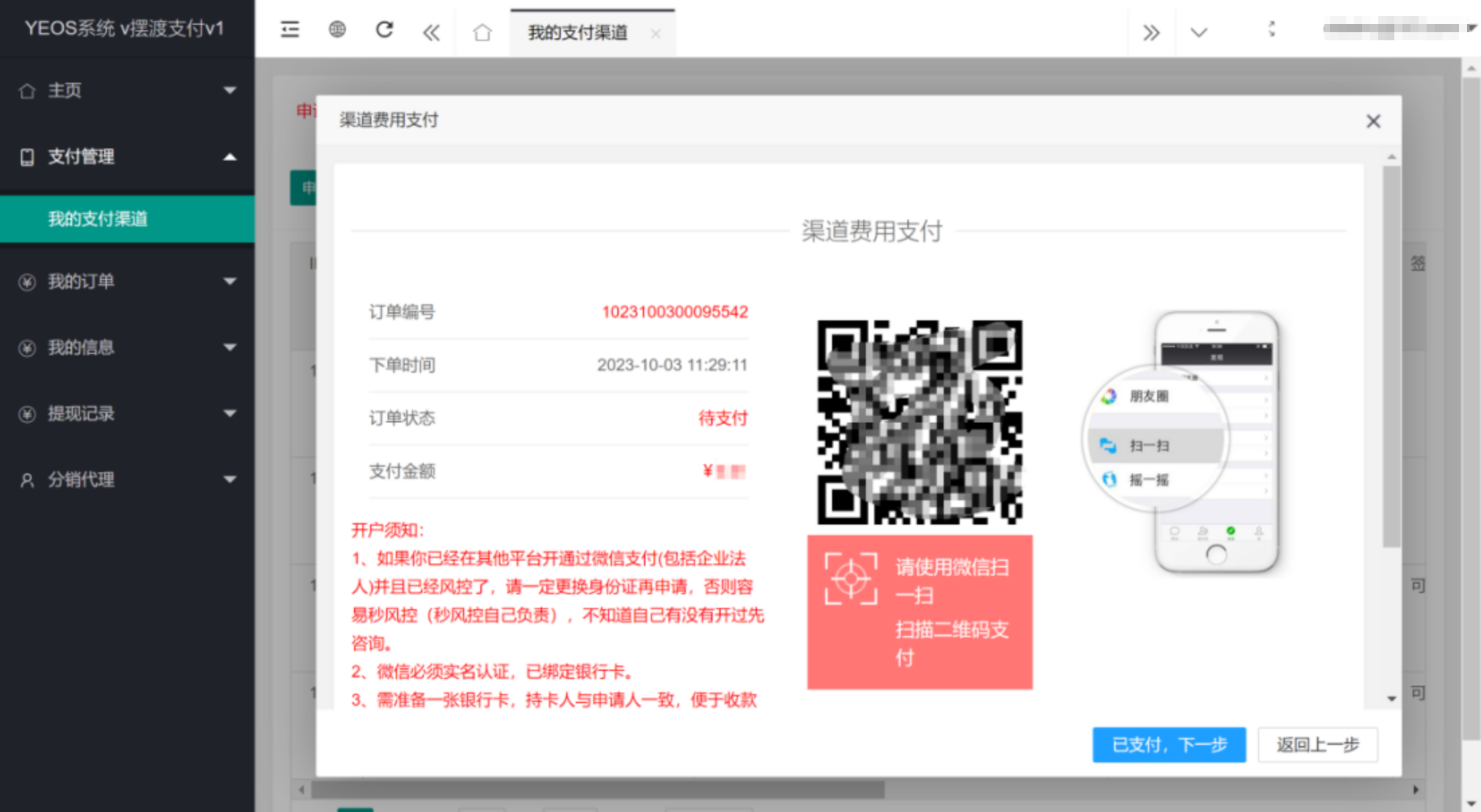Click 朋友圈 icon in phone illustration
This screenshot has height=812, width=1481.
click(x=1108, y=396)
